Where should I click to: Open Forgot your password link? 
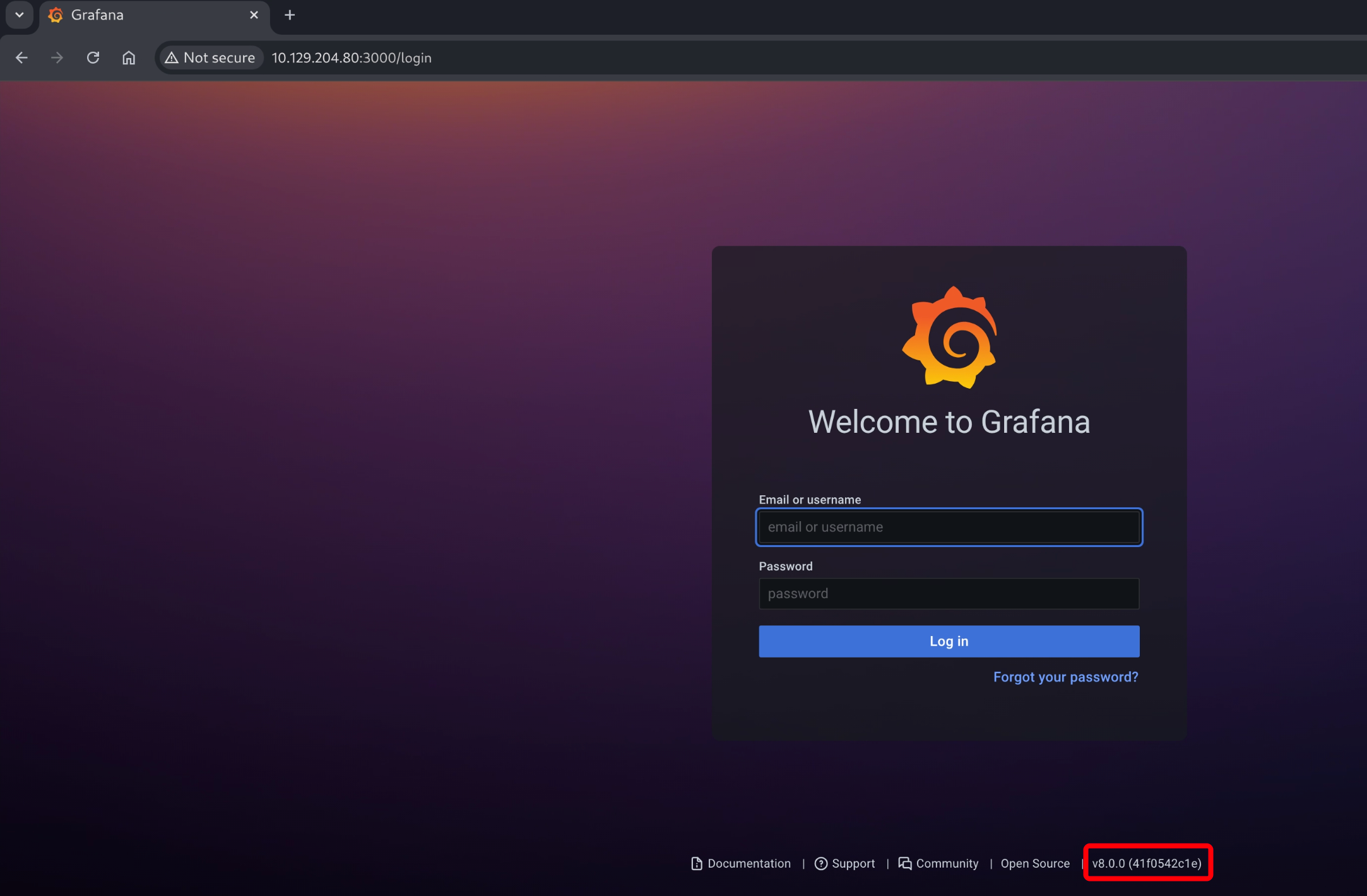[x=1065, y=677]
